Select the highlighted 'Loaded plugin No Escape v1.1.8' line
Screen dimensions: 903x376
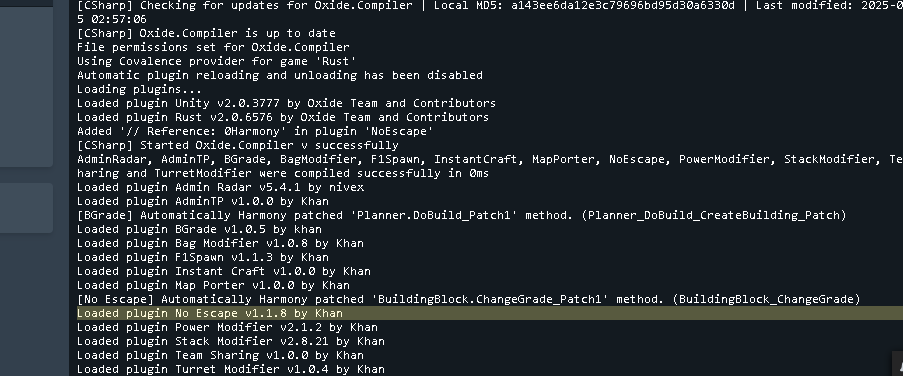(490, 313)
